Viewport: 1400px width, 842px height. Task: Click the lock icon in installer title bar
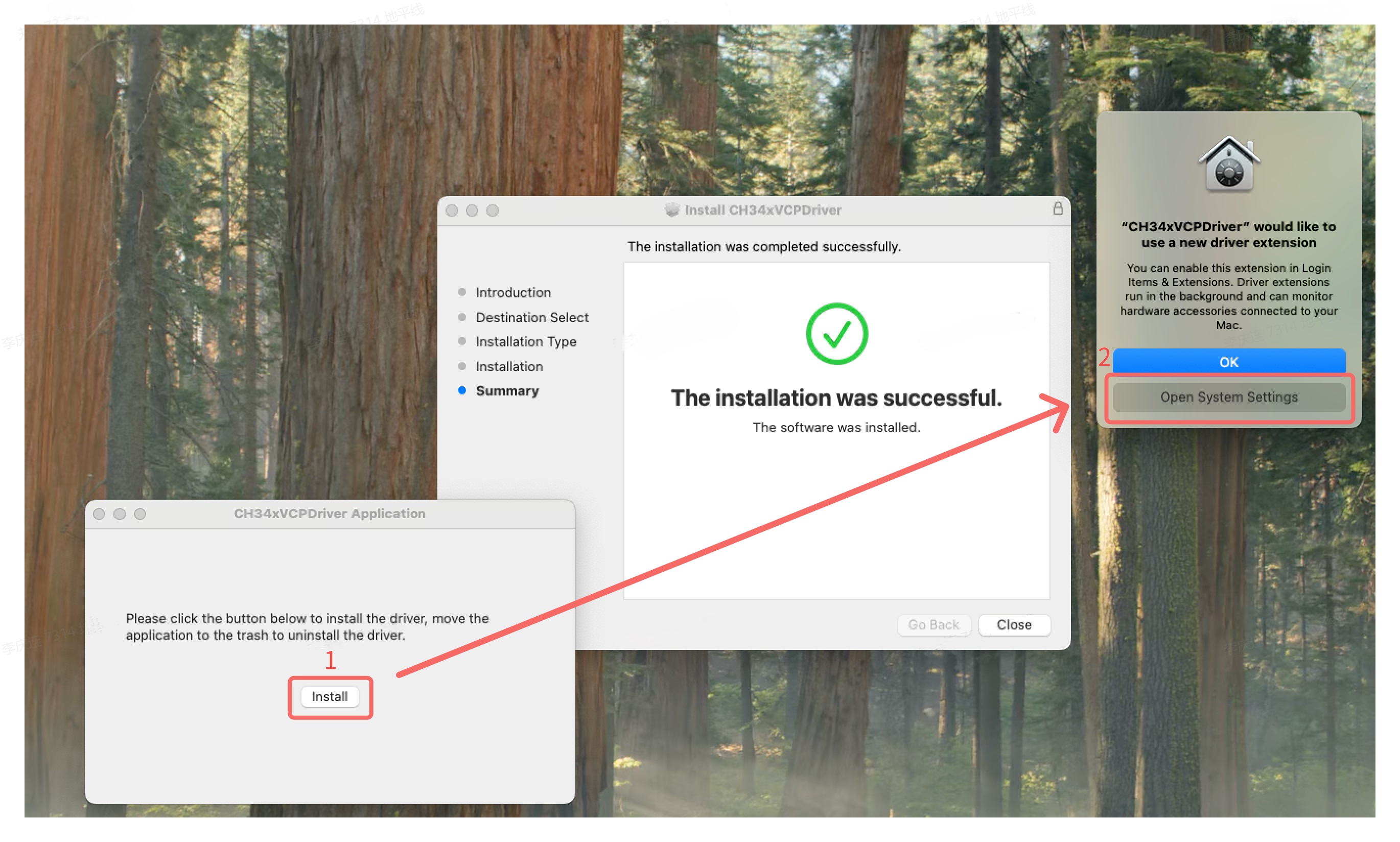(1057, 209)
